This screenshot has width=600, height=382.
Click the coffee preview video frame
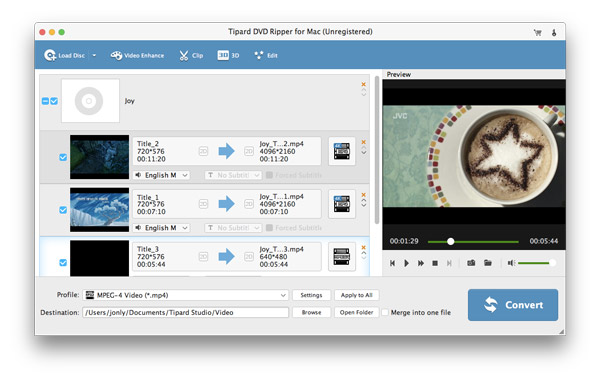tap(474, 156)
